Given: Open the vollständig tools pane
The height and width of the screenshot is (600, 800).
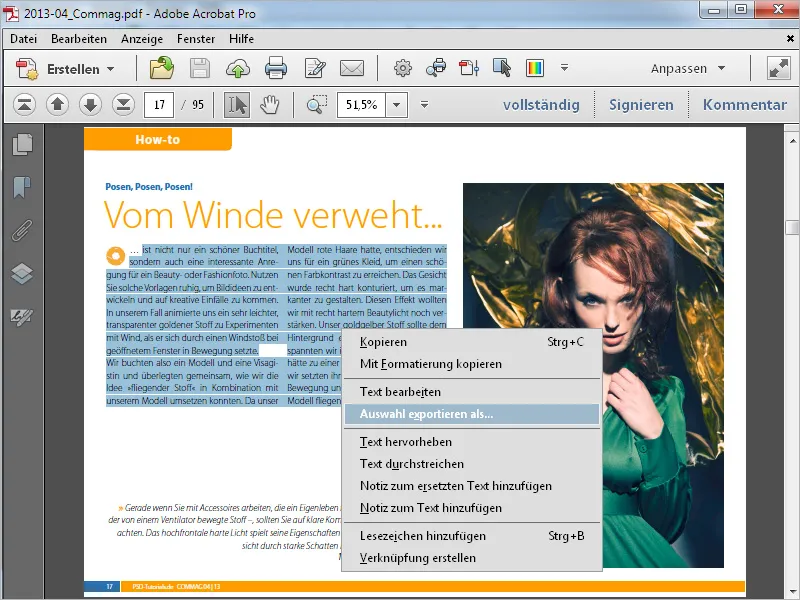Looking at the screenshot, I should (541, 105).
